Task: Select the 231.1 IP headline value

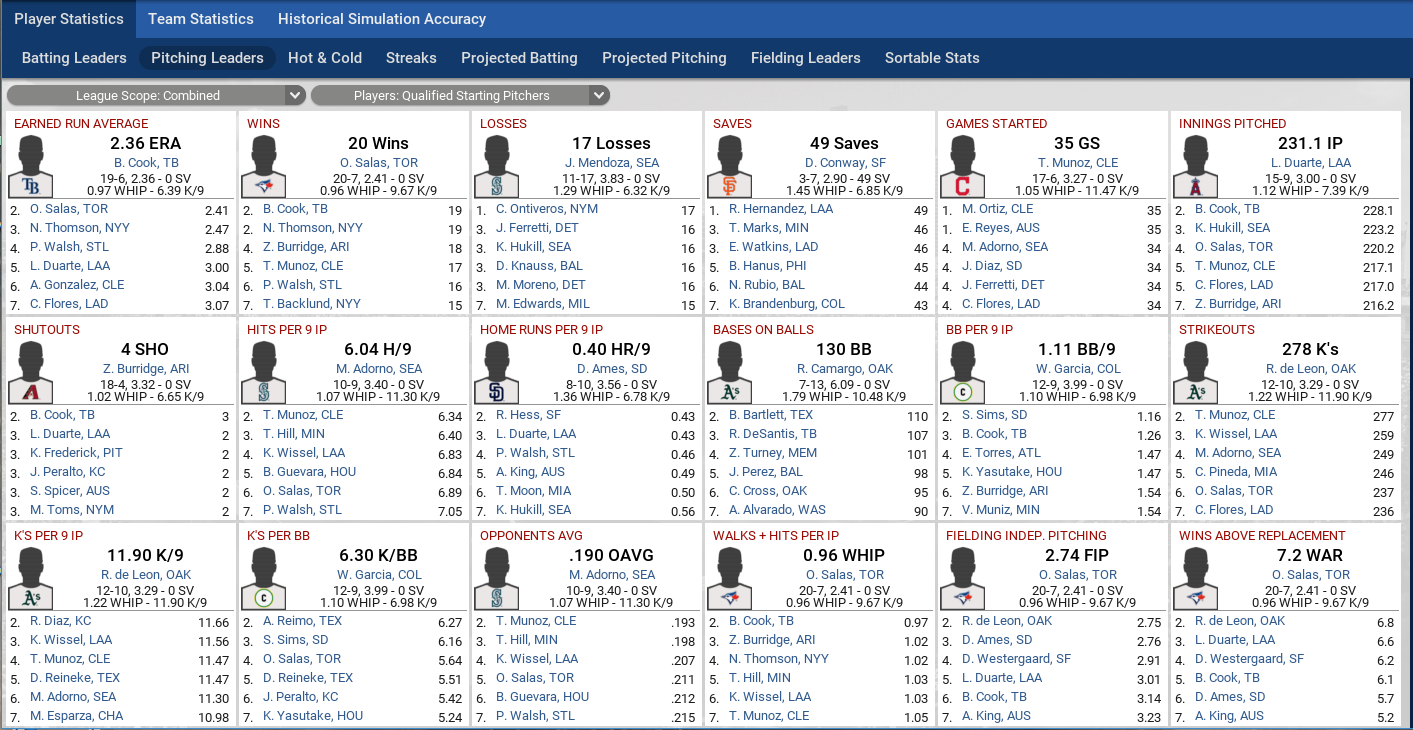Action: click(x=1311, y=144)
